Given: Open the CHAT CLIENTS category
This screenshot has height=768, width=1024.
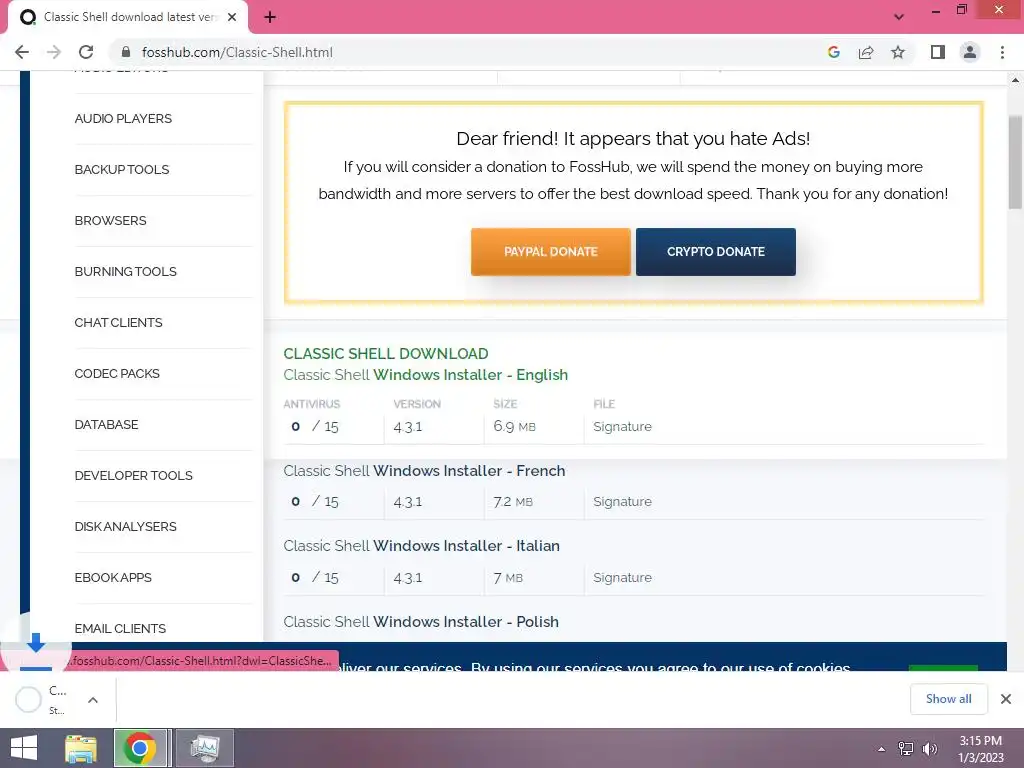Looking at the screenshot, I should pyautogui.click(x=118, y=323).
